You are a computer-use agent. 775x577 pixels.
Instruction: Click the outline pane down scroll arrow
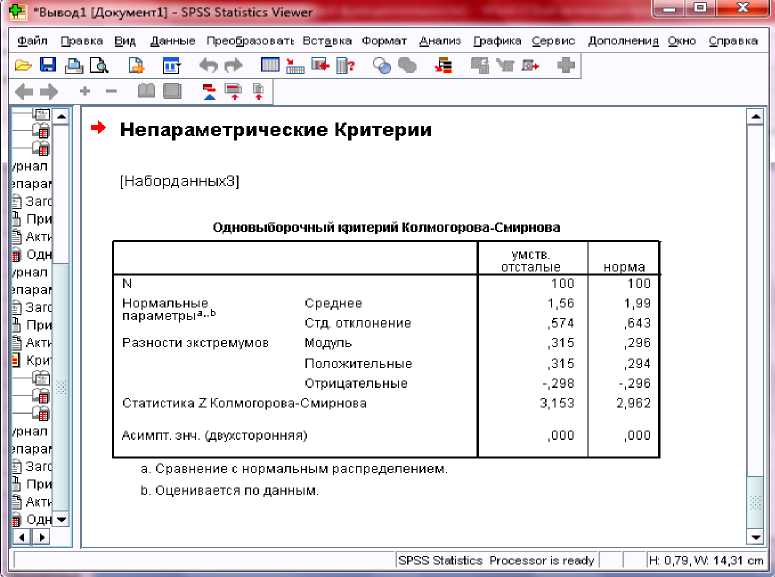click(x=61, y=519)
